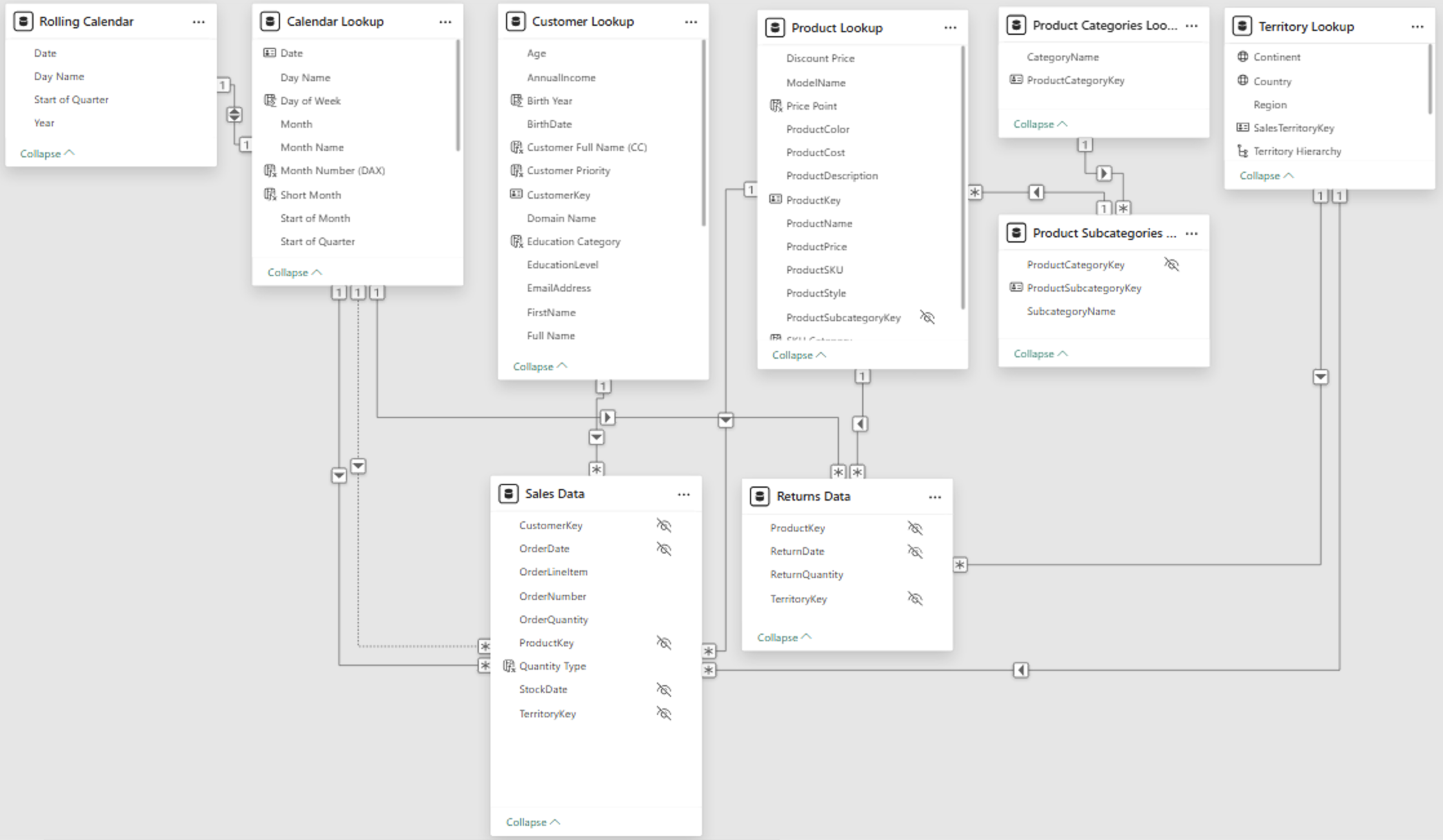This screenshot has width=1443, height=840.
Task: Click the Rolling Calendar table icon
Action: click(23, 21)
